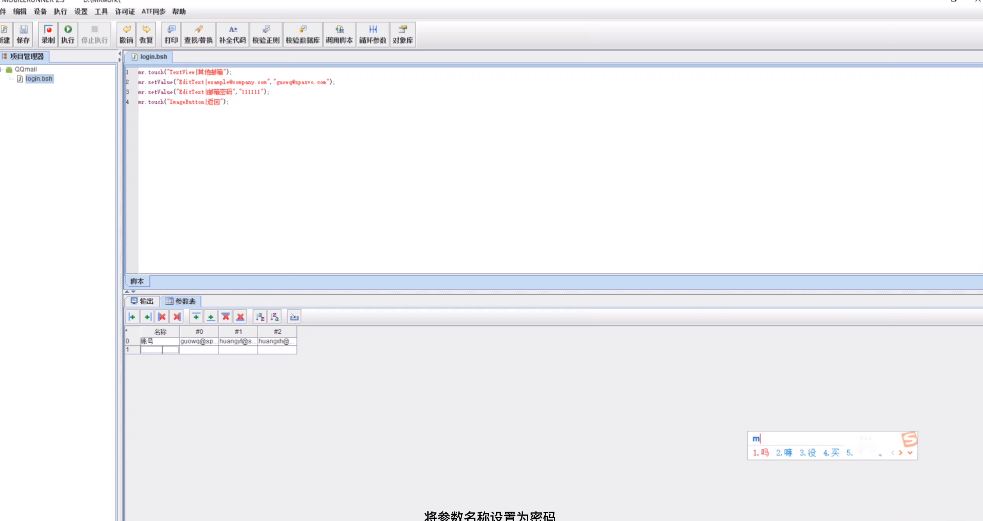983x521 pixels.
Task: Click the 保存 (Save) toolbar icon
Action: pos(23,34)
